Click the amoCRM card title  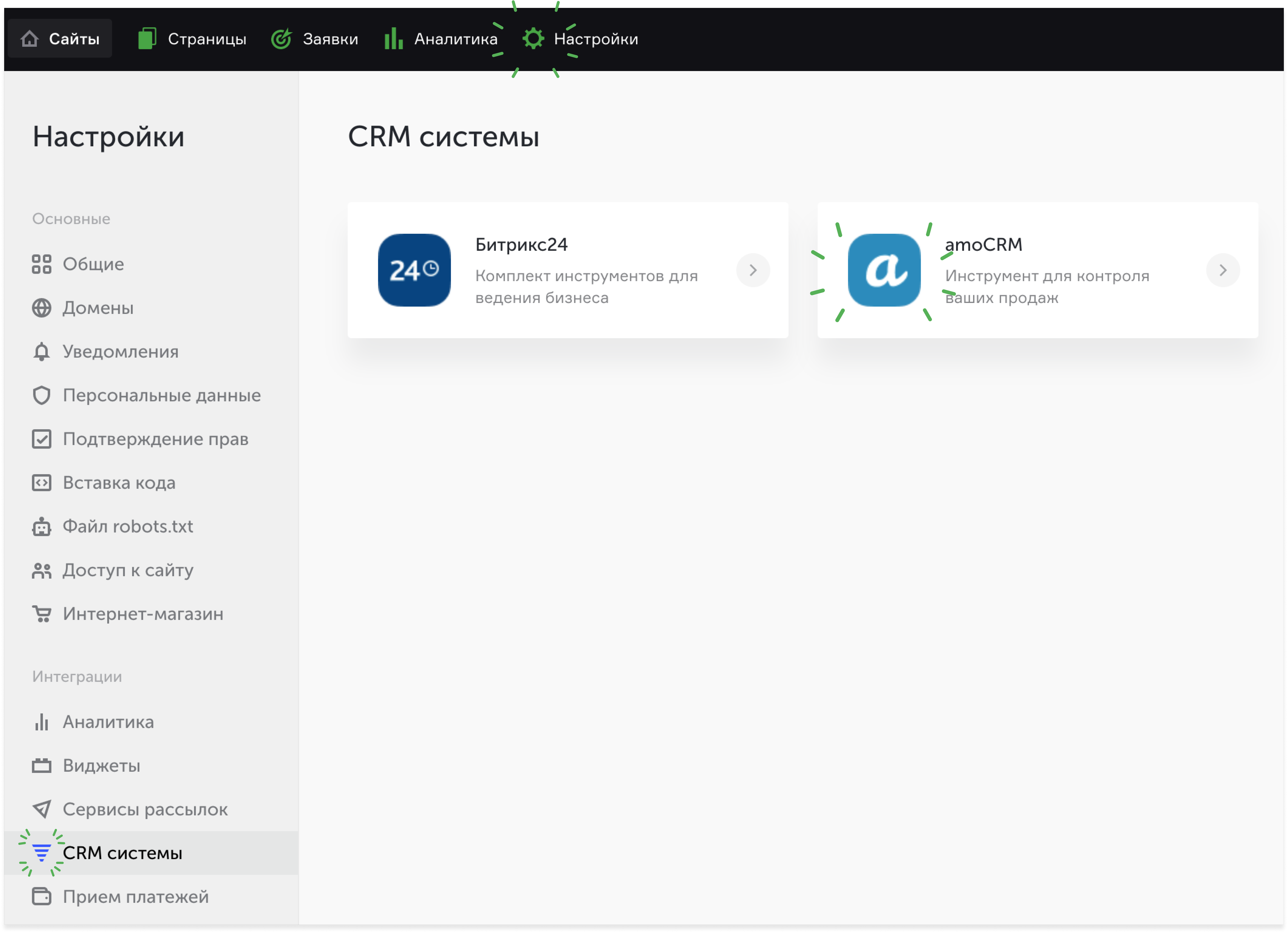(984, 245)
